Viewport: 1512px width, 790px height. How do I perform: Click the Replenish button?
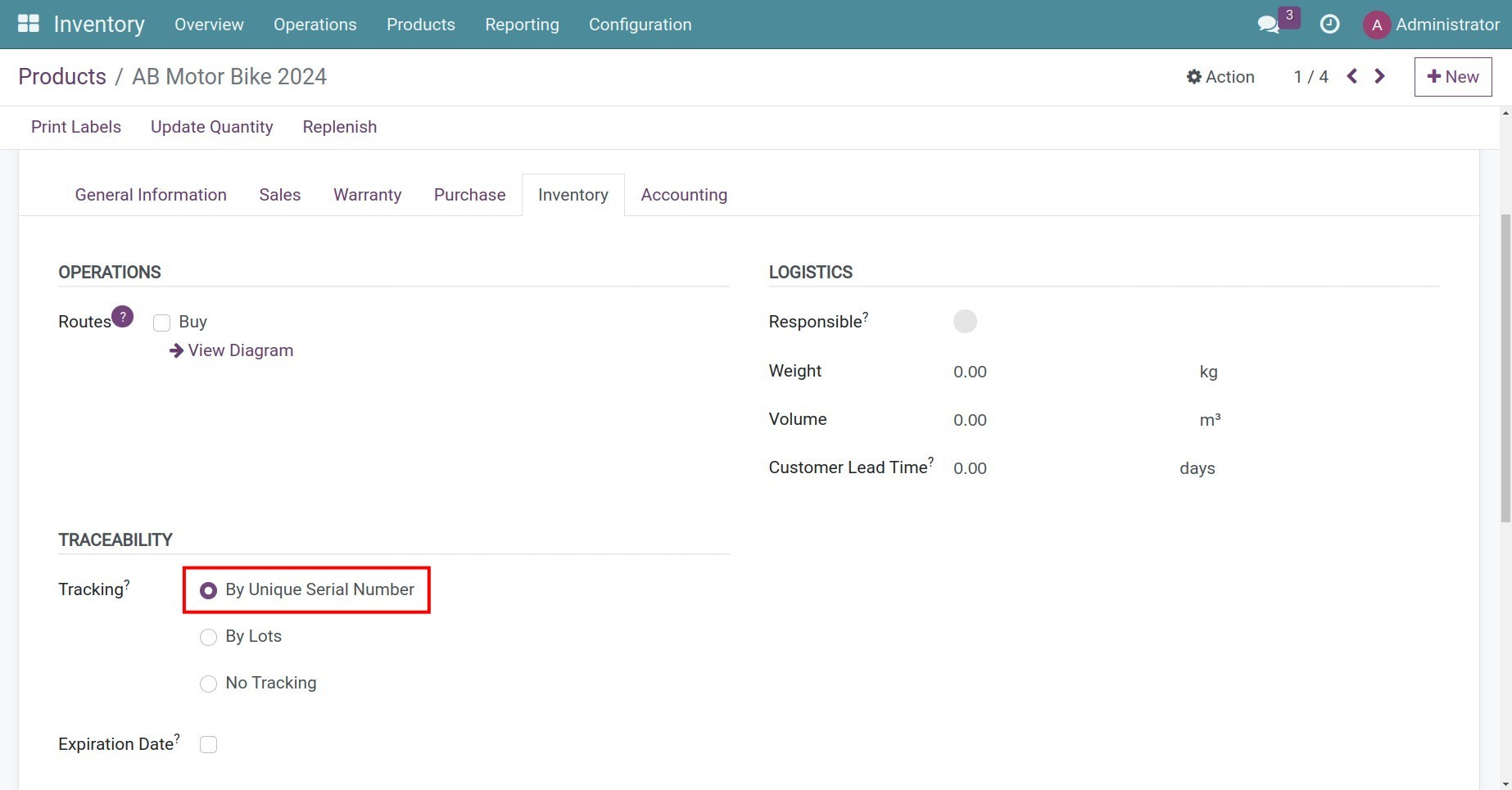(x=340, y=127)
